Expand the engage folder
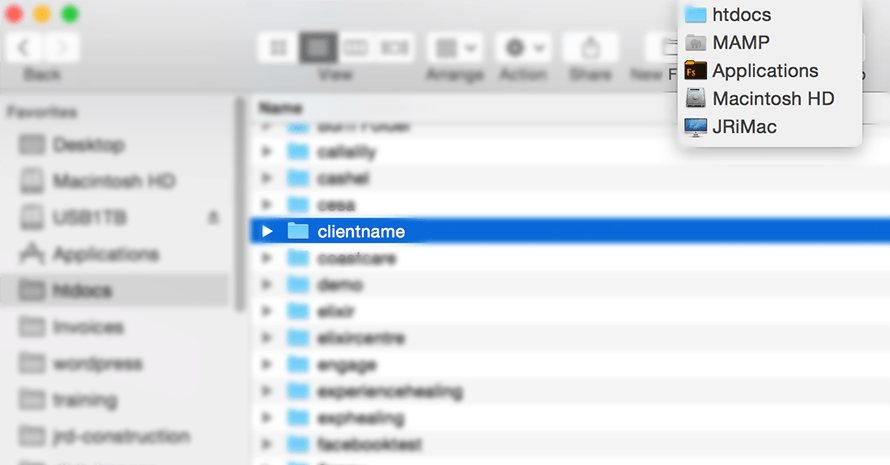Image resolution: width=890 pixels, height=465 pixels. coord(266,365)
